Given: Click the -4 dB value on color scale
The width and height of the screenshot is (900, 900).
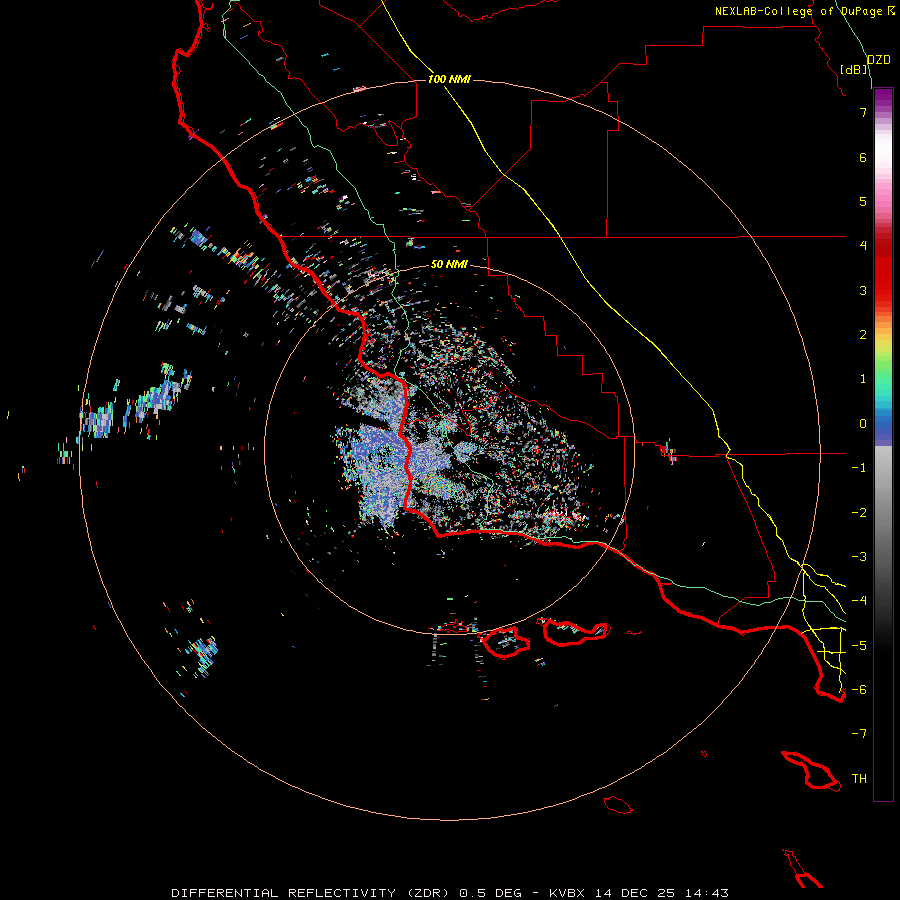Looking at the screenshot, I should click(859, 601).
